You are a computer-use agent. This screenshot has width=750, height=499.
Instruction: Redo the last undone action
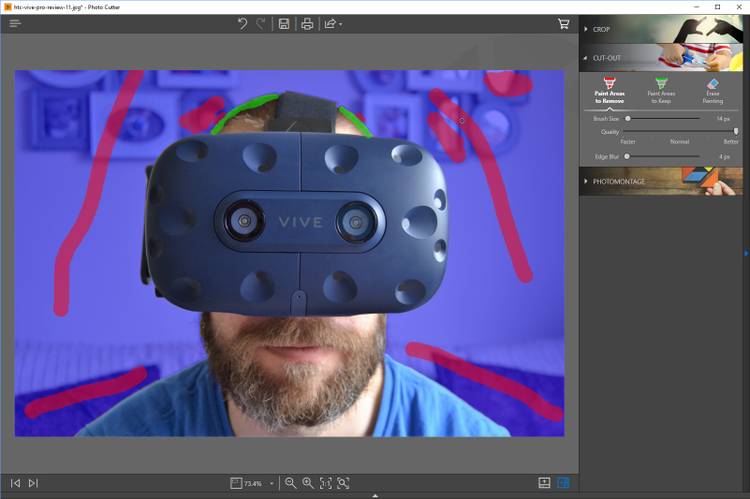tap(261, 24)
